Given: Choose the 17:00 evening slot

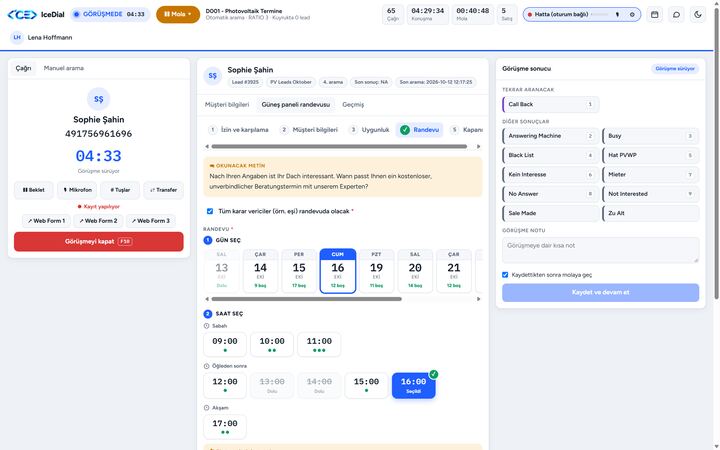Looking at the screenshot, I should point(225,427).
